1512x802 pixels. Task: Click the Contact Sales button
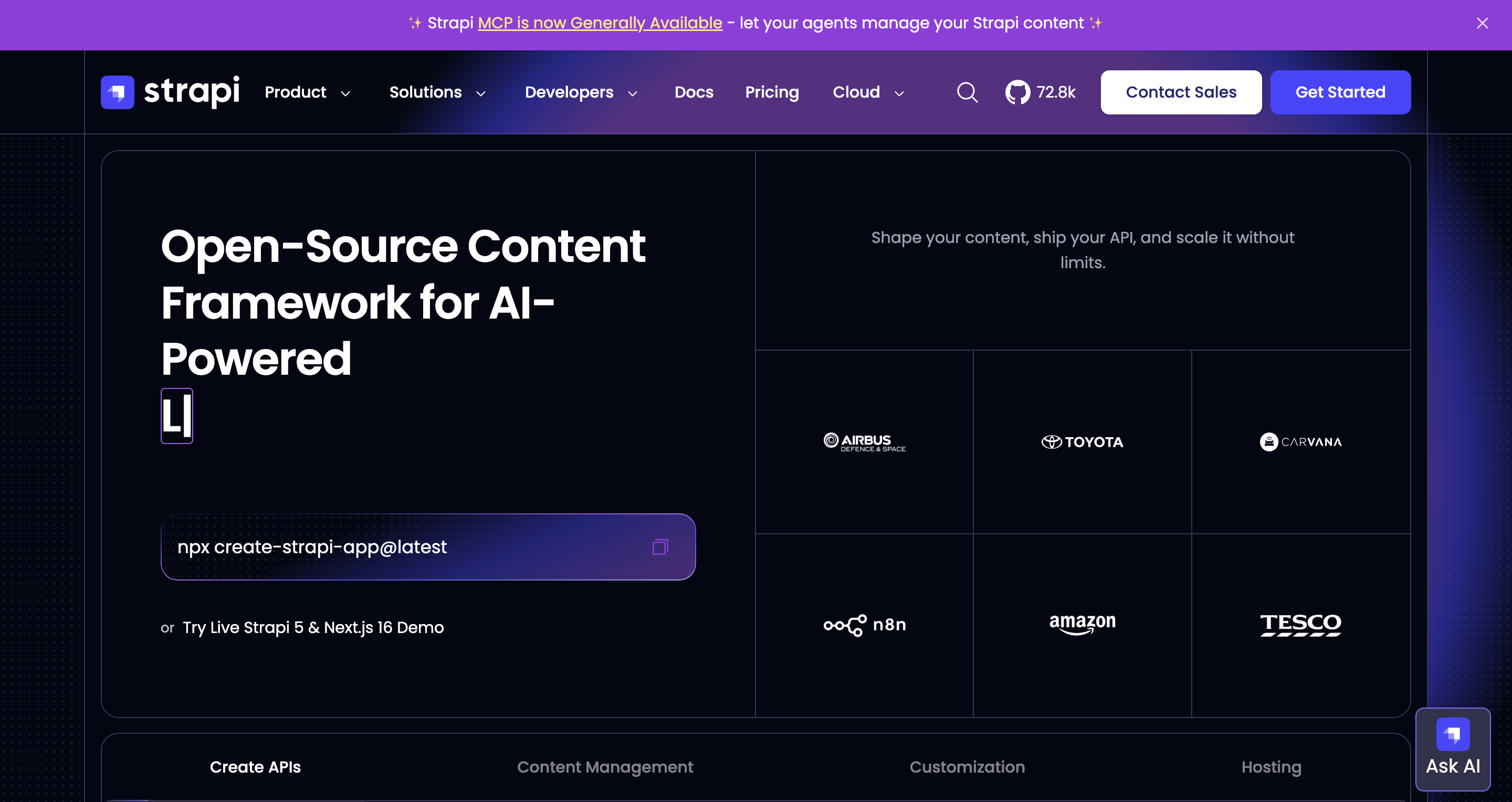[x=1181, y=92]
